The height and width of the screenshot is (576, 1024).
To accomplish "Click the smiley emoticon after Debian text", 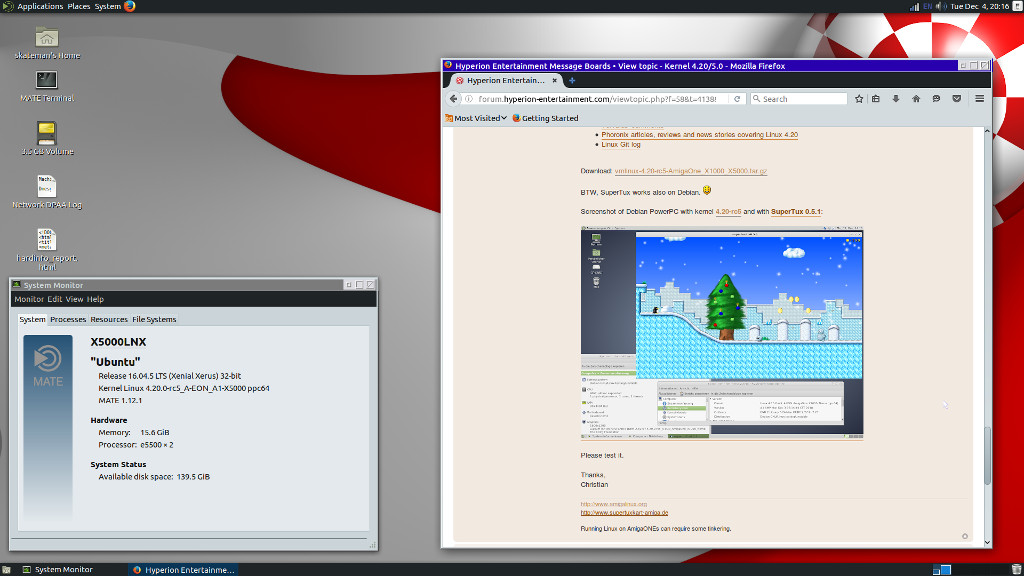I will coord(707,191).
